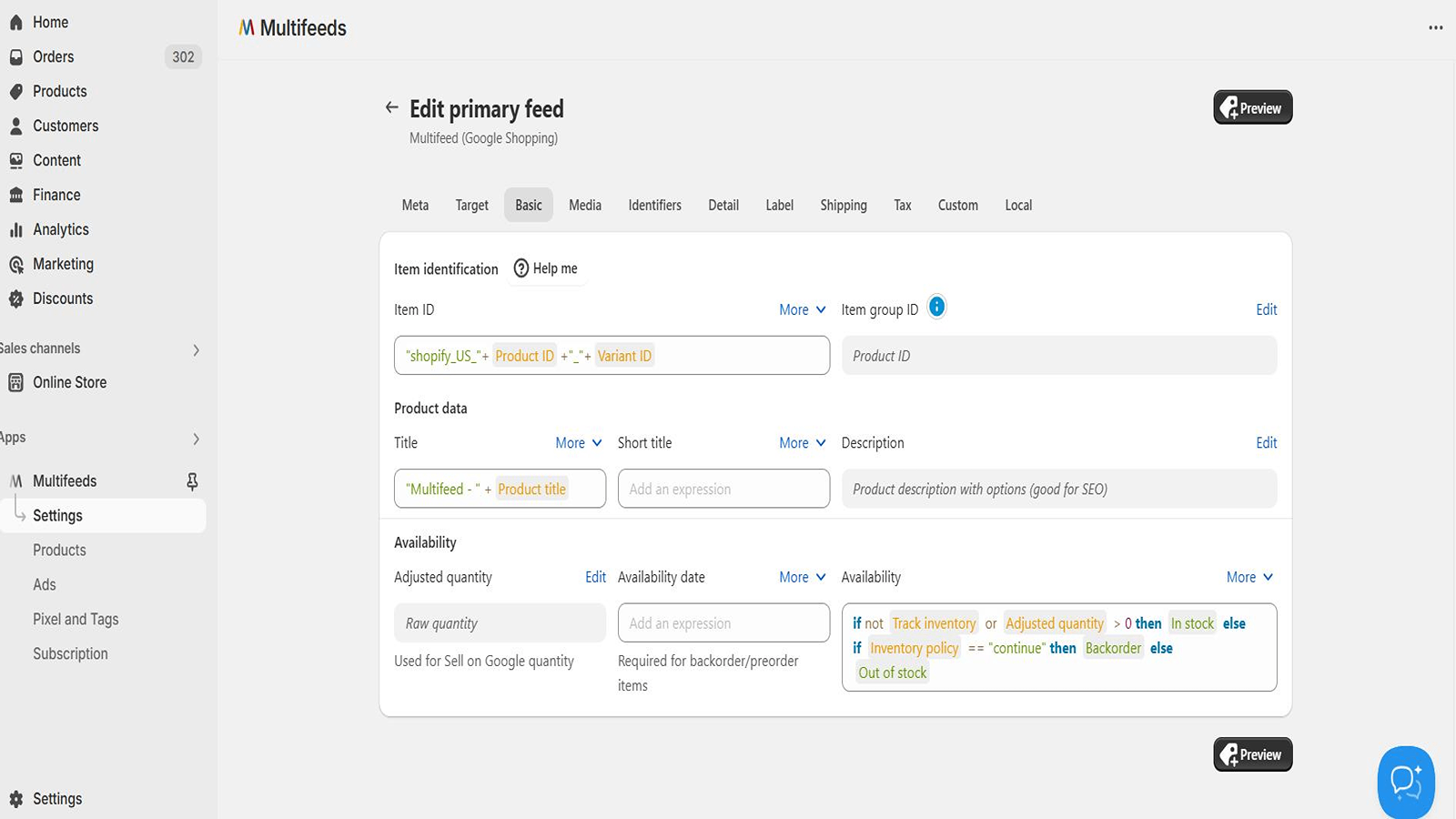Open Title More dropdown
1456x819 pixels.
579,442
